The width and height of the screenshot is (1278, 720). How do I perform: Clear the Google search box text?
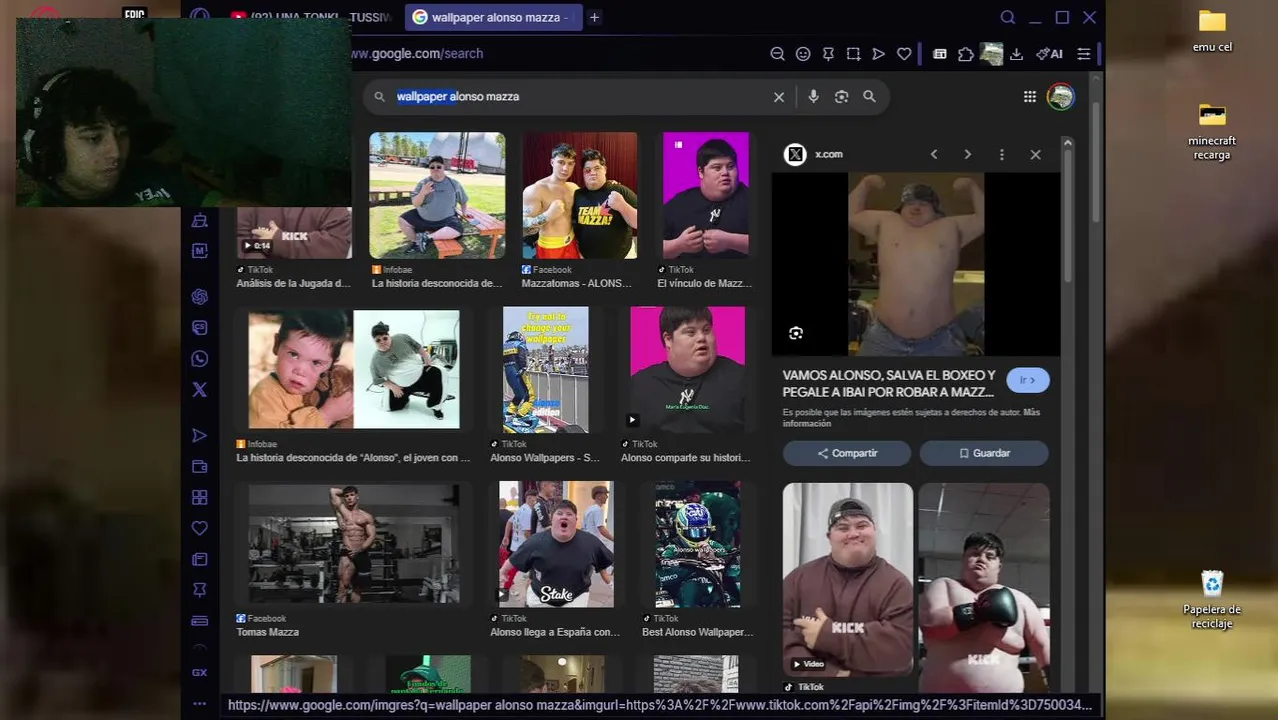779,97
